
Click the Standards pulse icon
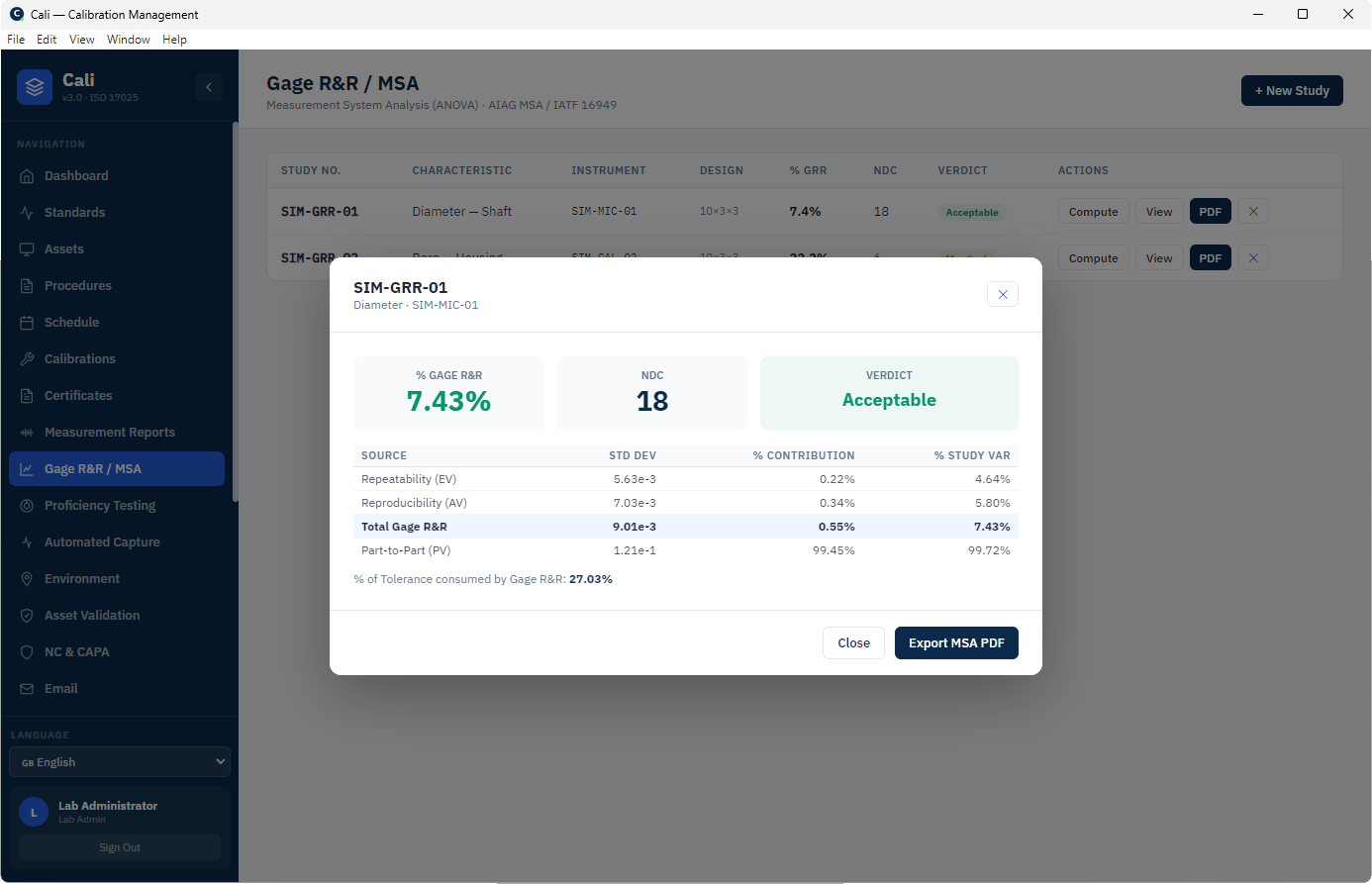coord(27,213)
